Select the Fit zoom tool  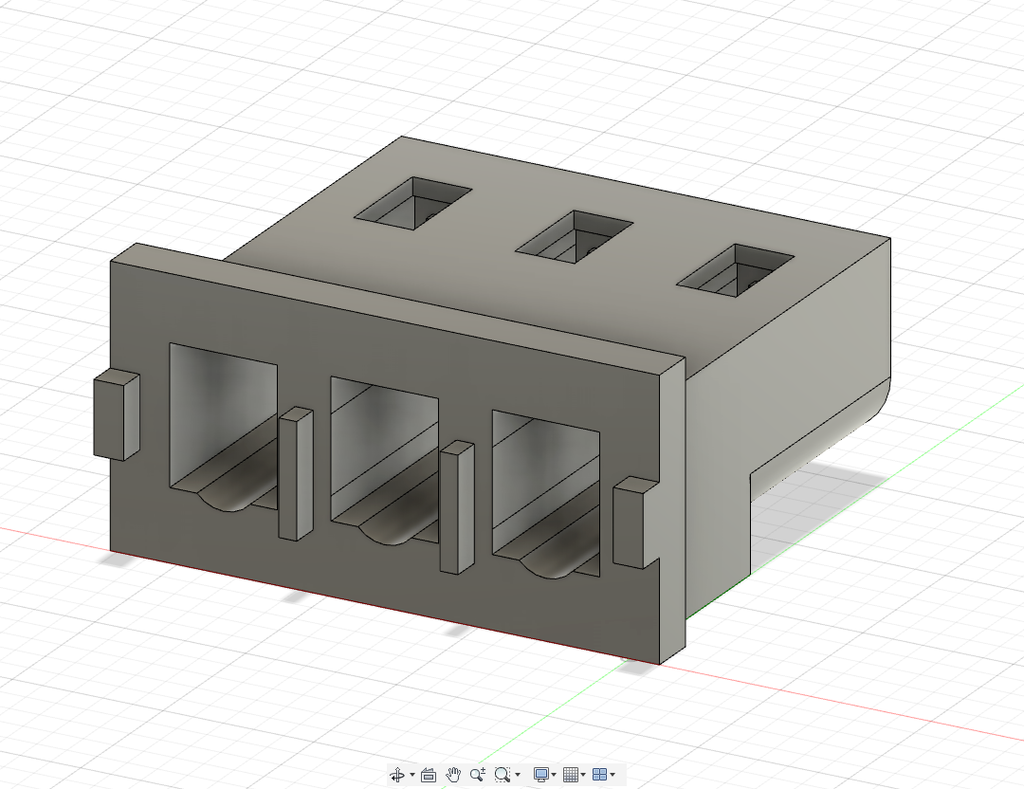click(501, 773)
